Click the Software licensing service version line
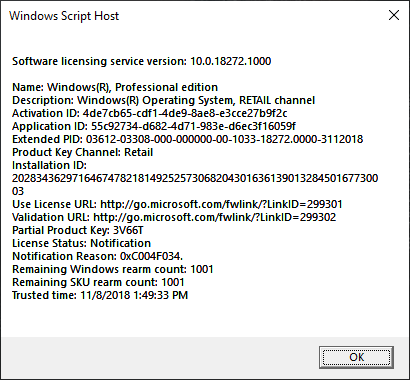Screen dimensions: 410x380 pyautogui.click(x=142, y=61)
